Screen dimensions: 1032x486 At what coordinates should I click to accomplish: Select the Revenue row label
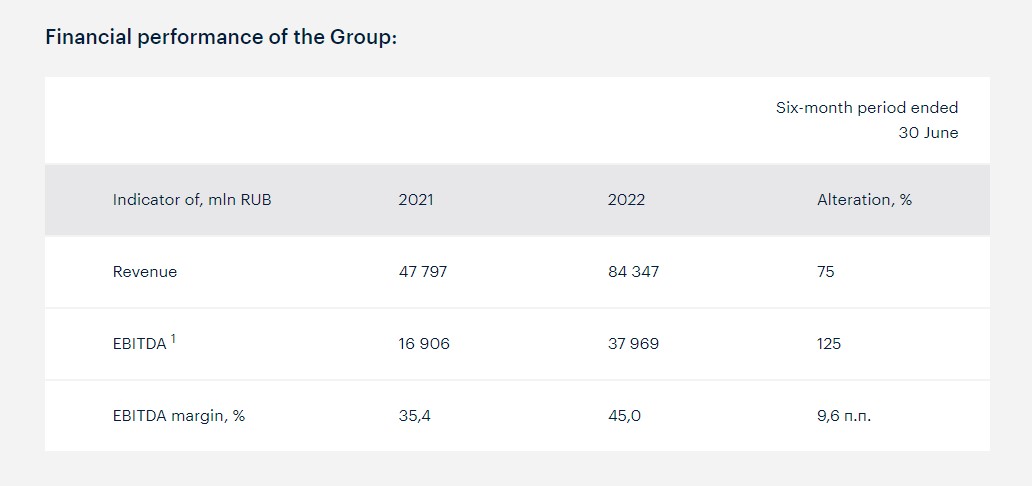[145, 271]
